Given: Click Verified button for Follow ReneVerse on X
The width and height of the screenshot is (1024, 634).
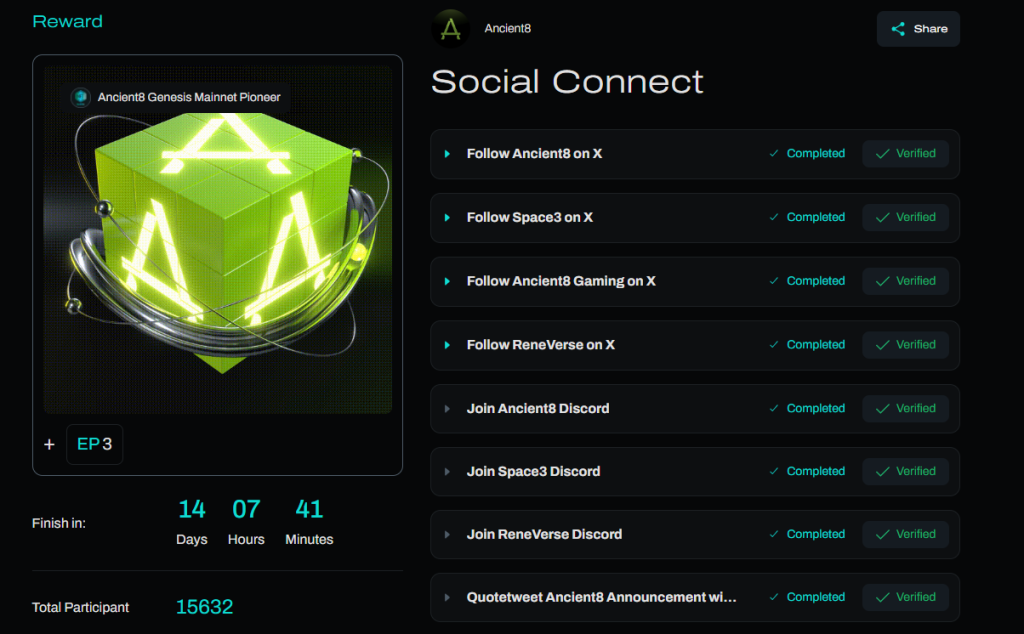Looking at the screenshot, I should (x=906, y=345).
